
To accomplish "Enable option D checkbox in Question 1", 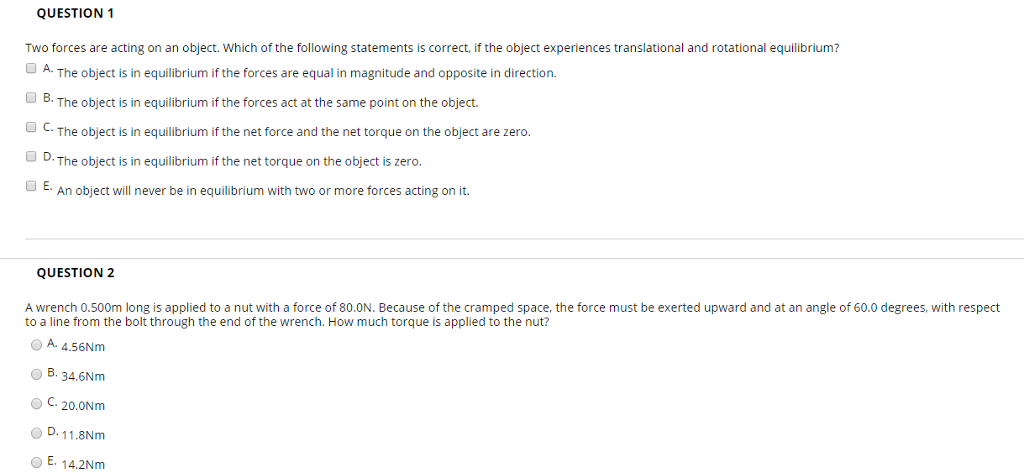I will (x=31, y=157).
